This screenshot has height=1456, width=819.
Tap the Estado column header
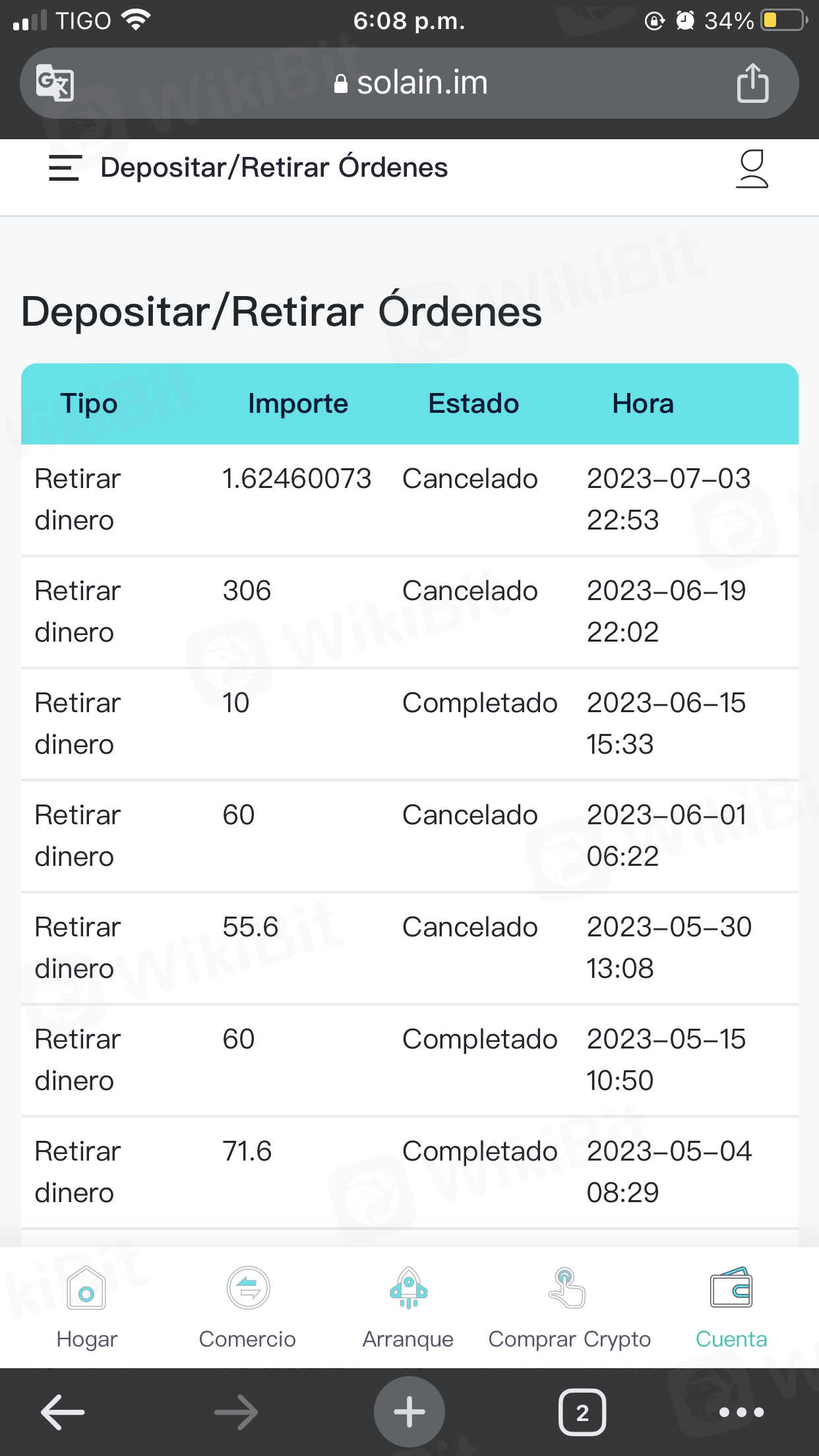pyautogui.click(x=473, y=404)
